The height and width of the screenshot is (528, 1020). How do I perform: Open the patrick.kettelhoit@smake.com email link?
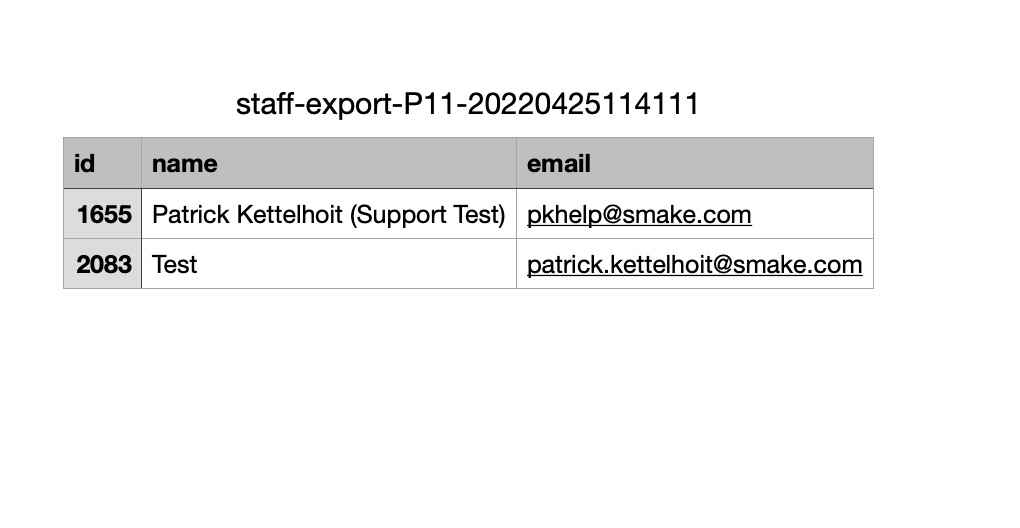(694, 265)
